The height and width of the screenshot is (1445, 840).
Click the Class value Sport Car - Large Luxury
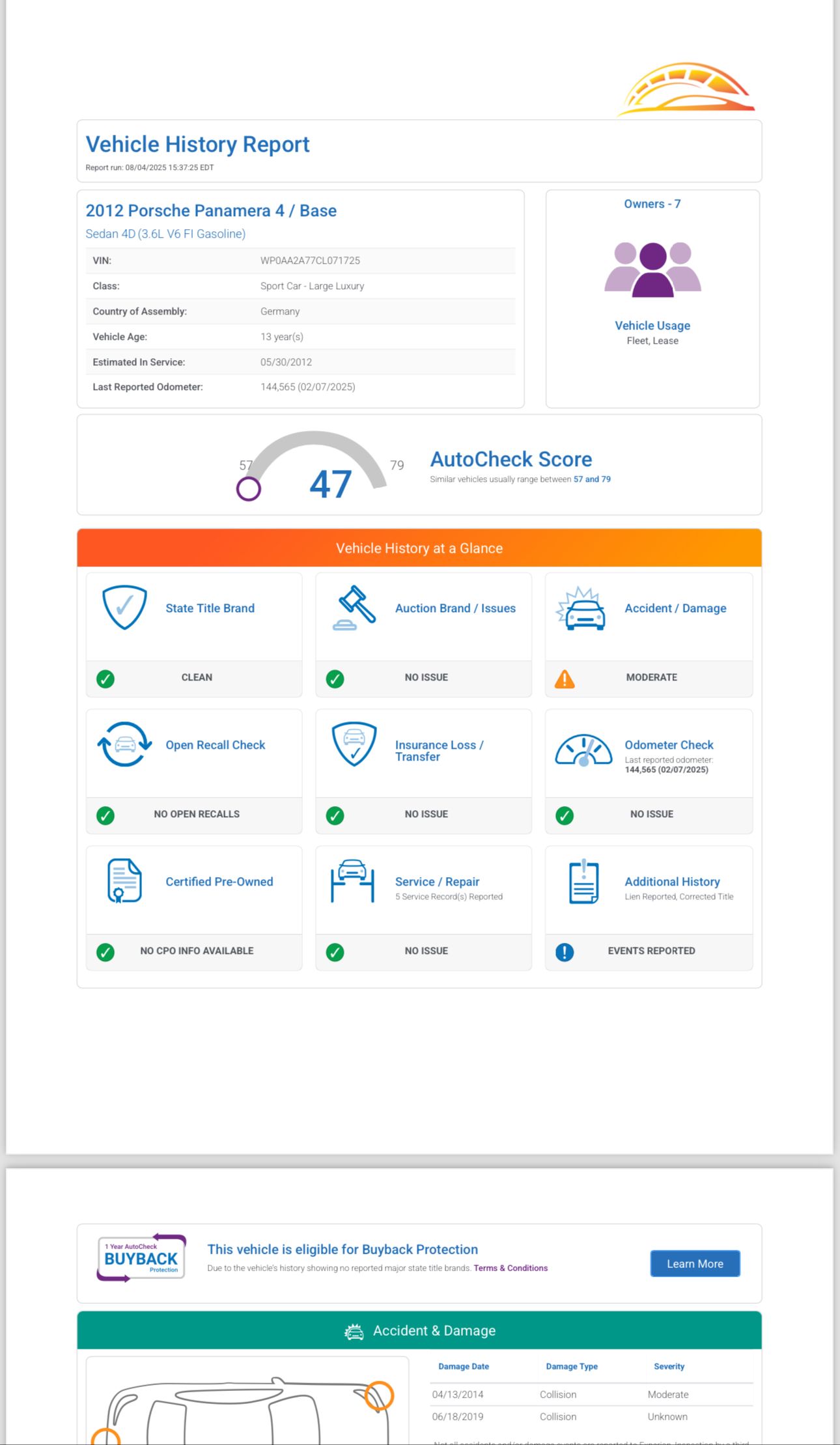(x=312, y=286)
